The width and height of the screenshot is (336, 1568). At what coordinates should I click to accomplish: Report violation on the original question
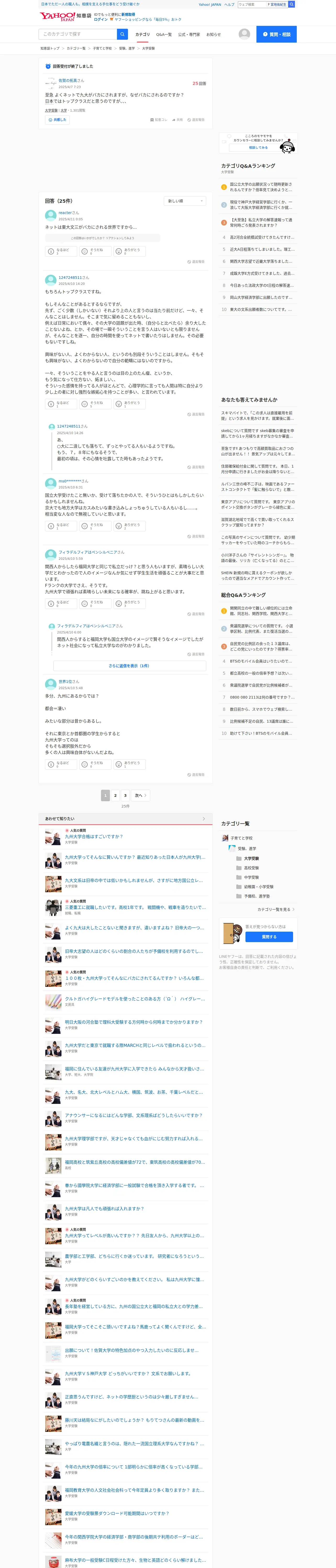click(196, 120)
